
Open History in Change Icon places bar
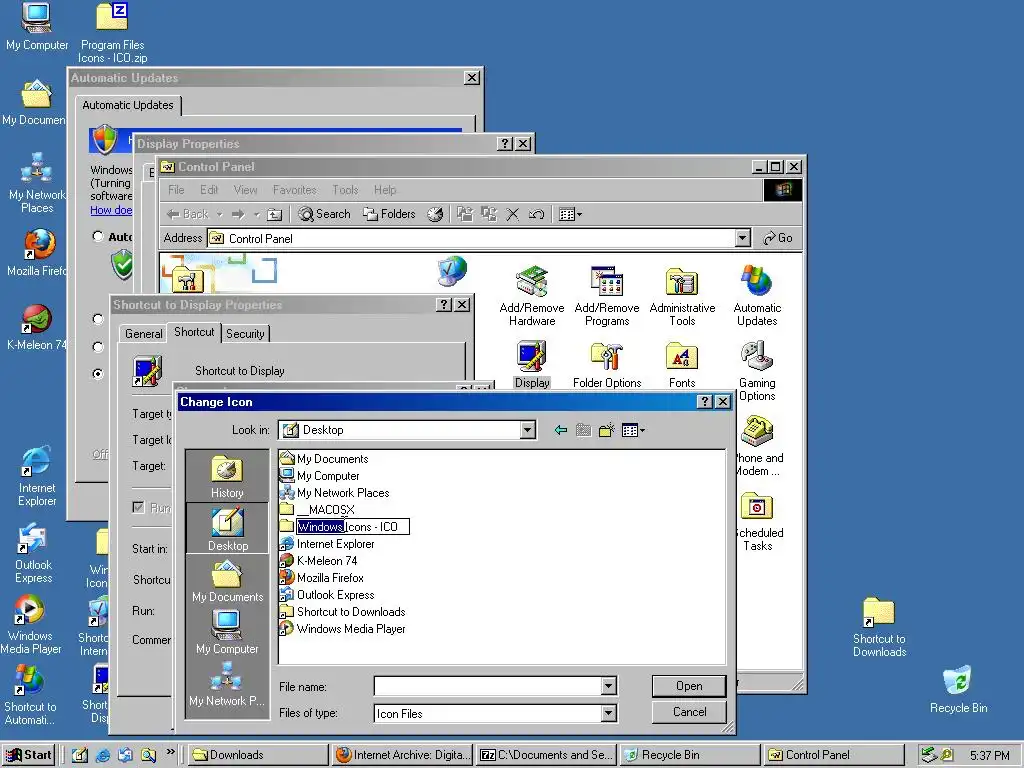click(227, 477)
